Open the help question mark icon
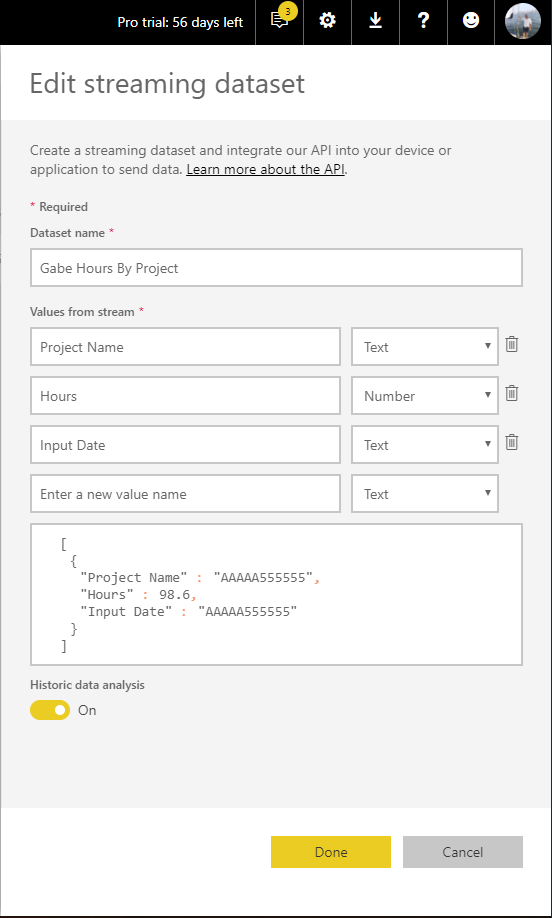This screenshot has height=918, width=552. pyautogui.click(x=423, y=22)
